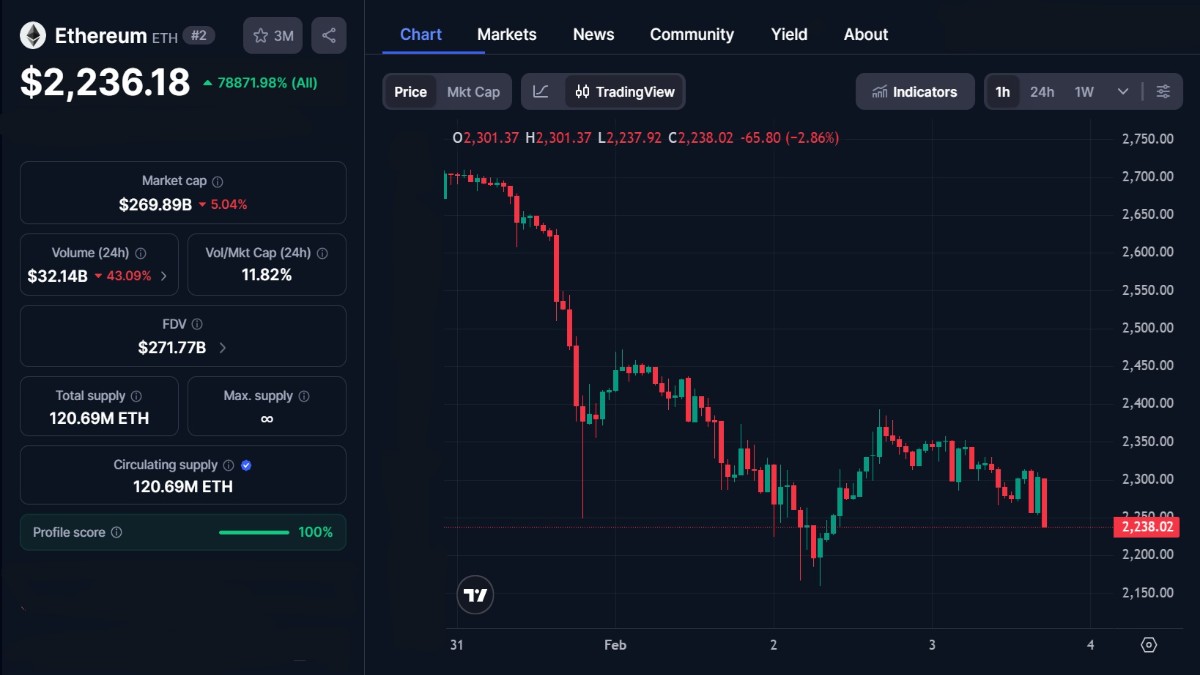
Task: Switch back to the Price view
Action: tap(410, 91)
